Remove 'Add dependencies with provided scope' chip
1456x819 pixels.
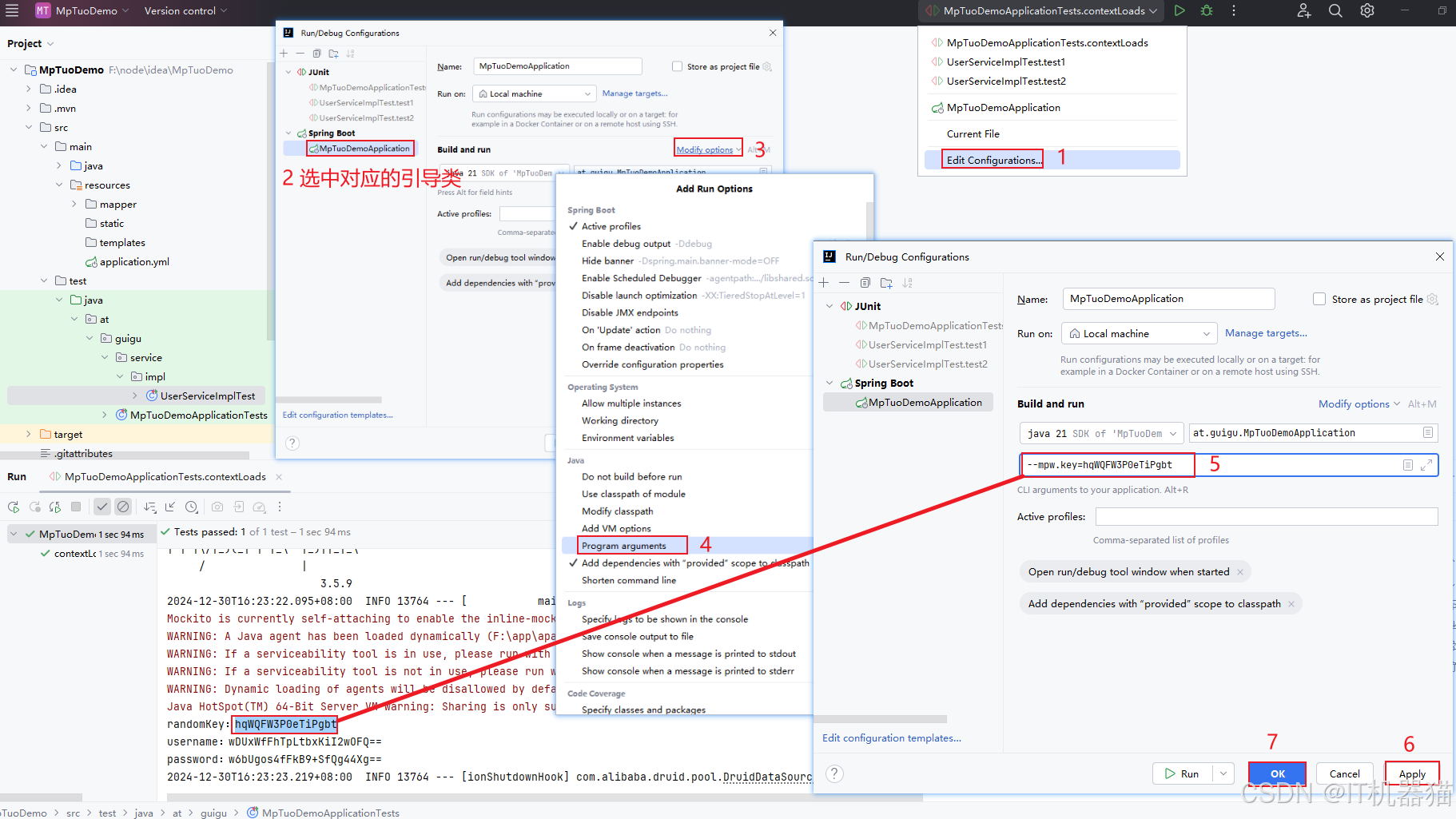tap(1291, 604)
